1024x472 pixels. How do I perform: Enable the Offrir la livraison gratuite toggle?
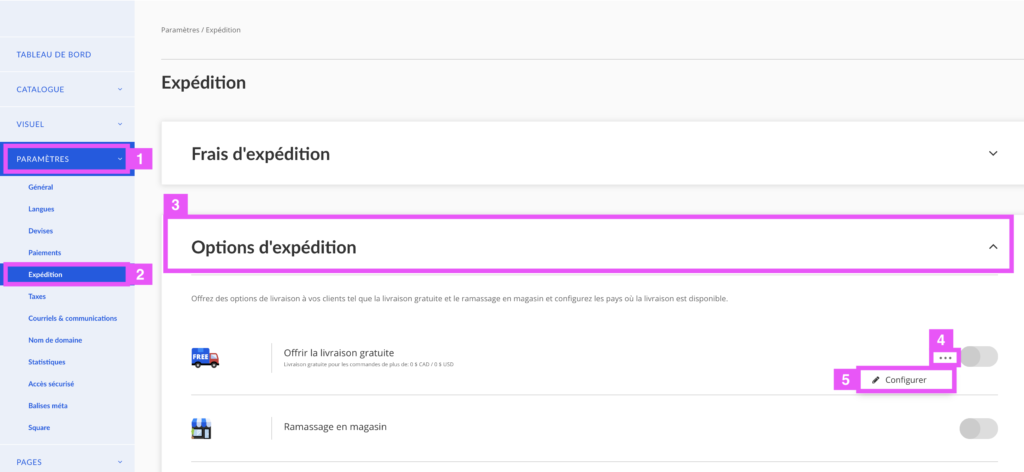pos(979,356)
